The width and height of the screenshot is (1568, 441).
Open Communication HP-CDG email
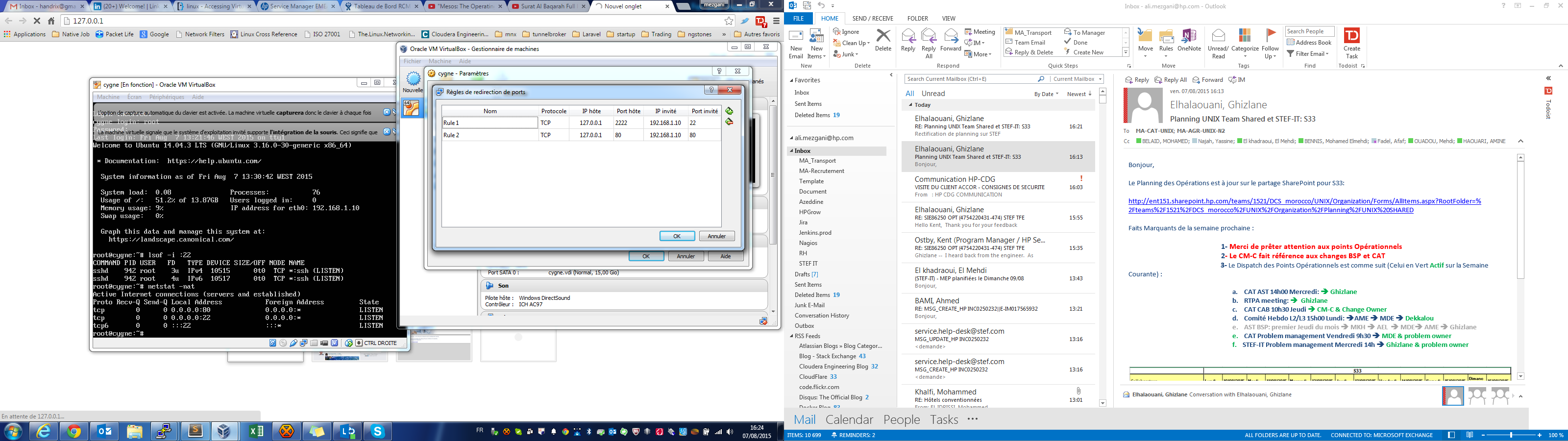tap(997, 186)
